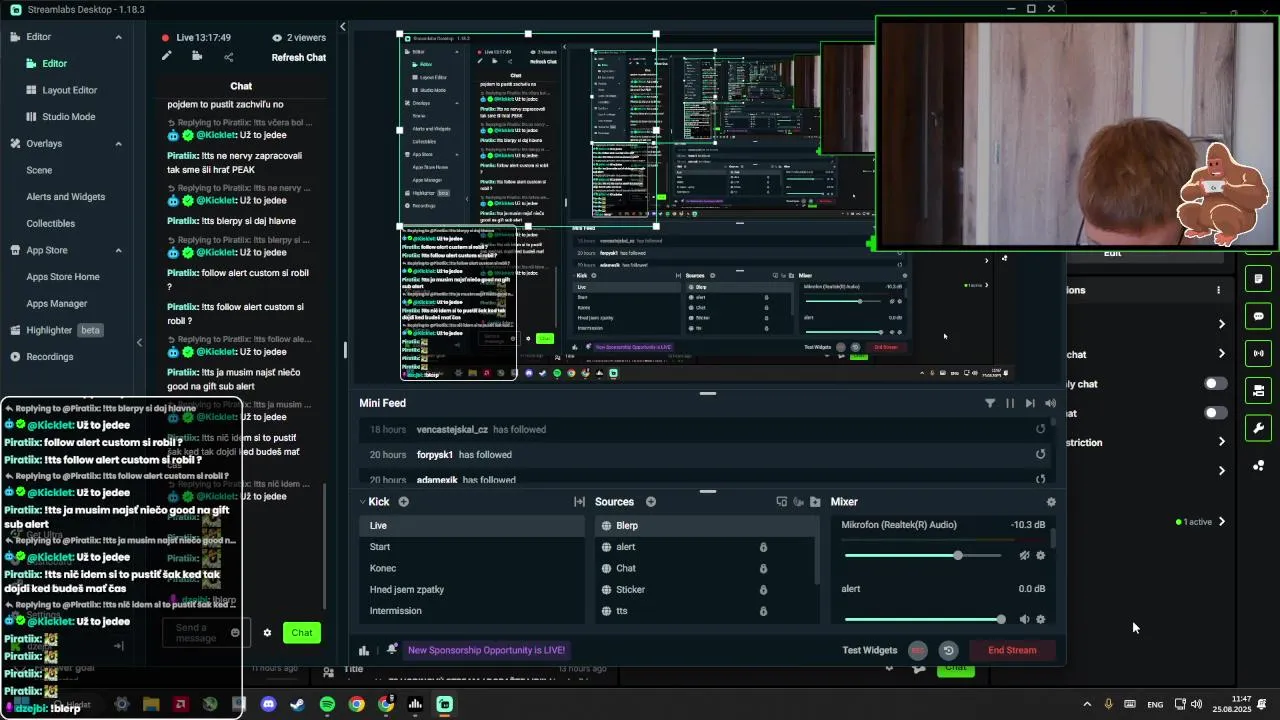The height and width of the screenshot is (720, 1280).
Task: Click the pencil edit stream info icon
Action: (167, 56)
